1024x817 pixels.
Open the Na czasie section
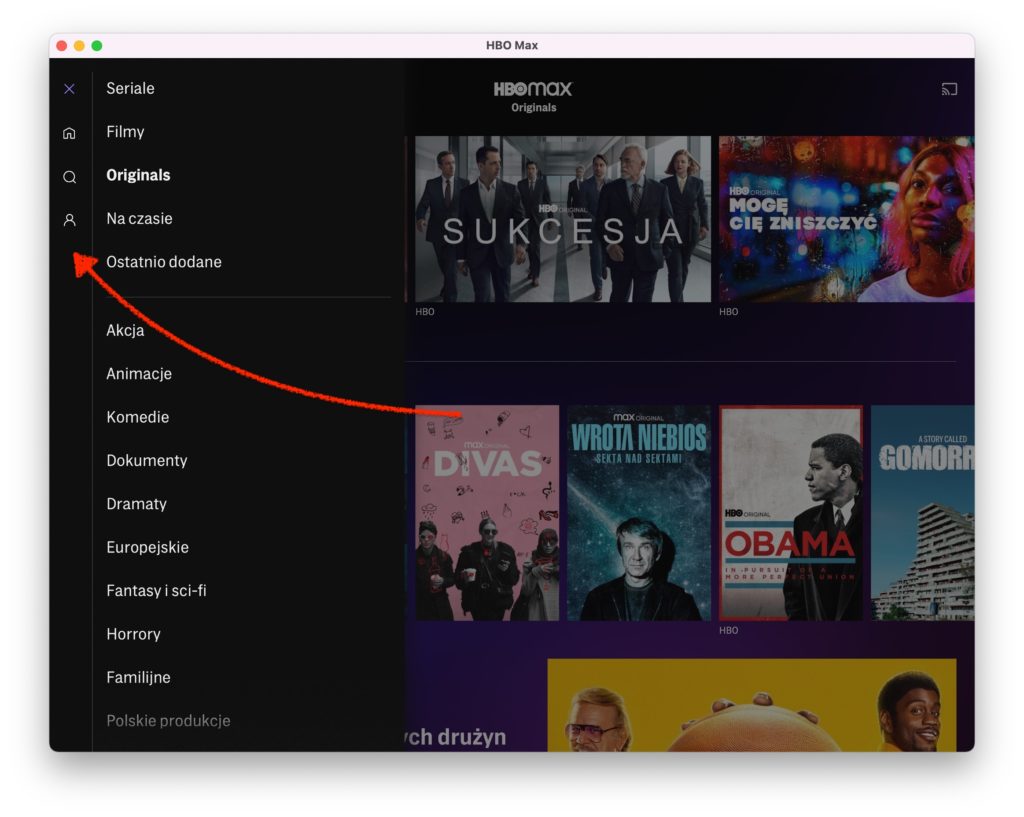(140, 219)
